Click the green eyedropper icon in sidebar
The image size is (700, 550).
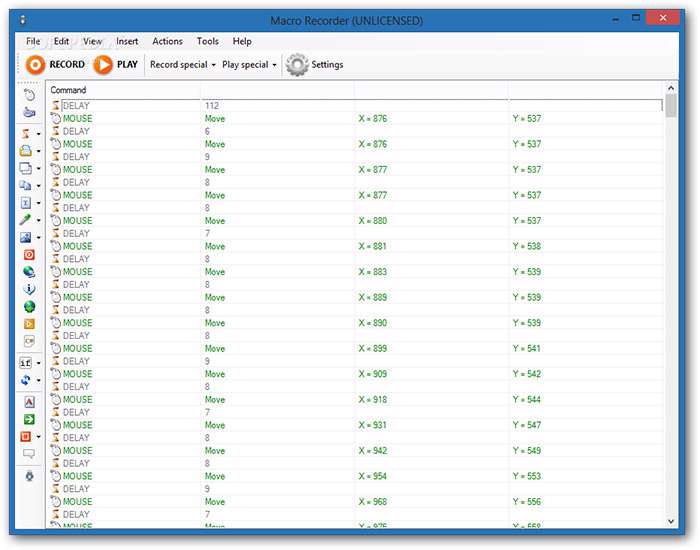27,220
